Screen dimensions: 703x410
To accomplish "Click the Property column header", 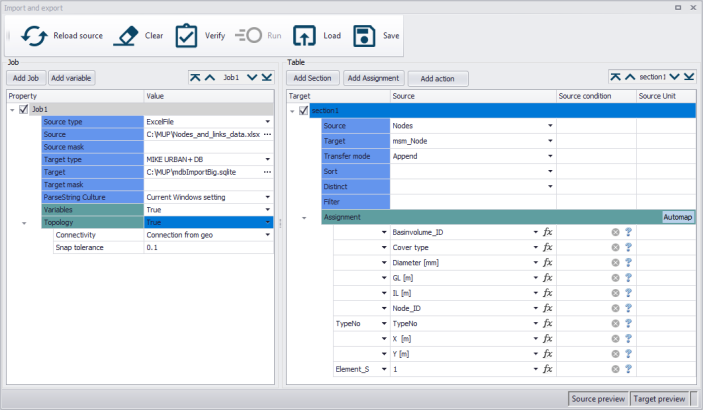I will (75, 96).
